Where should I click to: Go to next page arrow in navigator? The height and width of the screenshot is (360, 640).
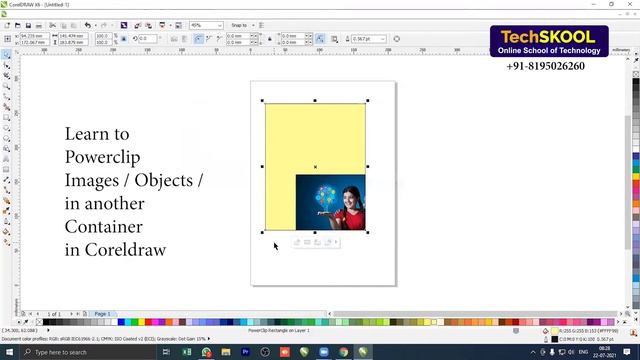pos(71,314)
